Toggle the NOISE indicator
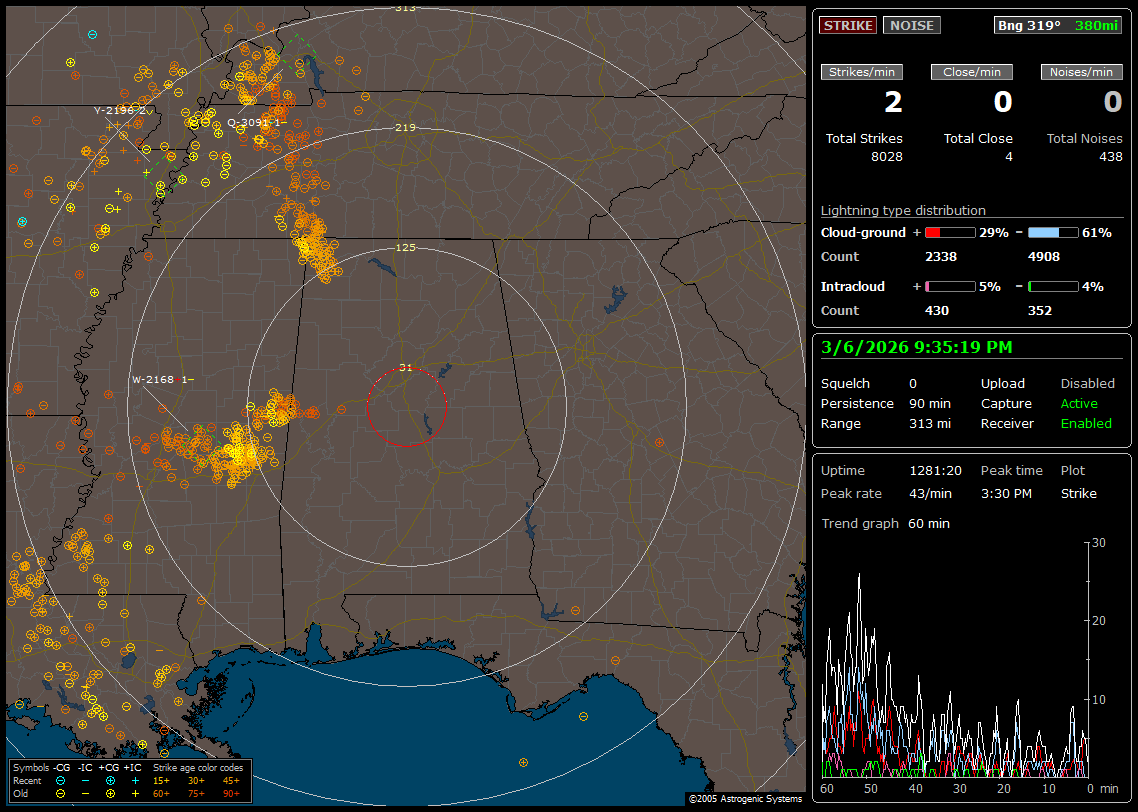 pos(911,25)
